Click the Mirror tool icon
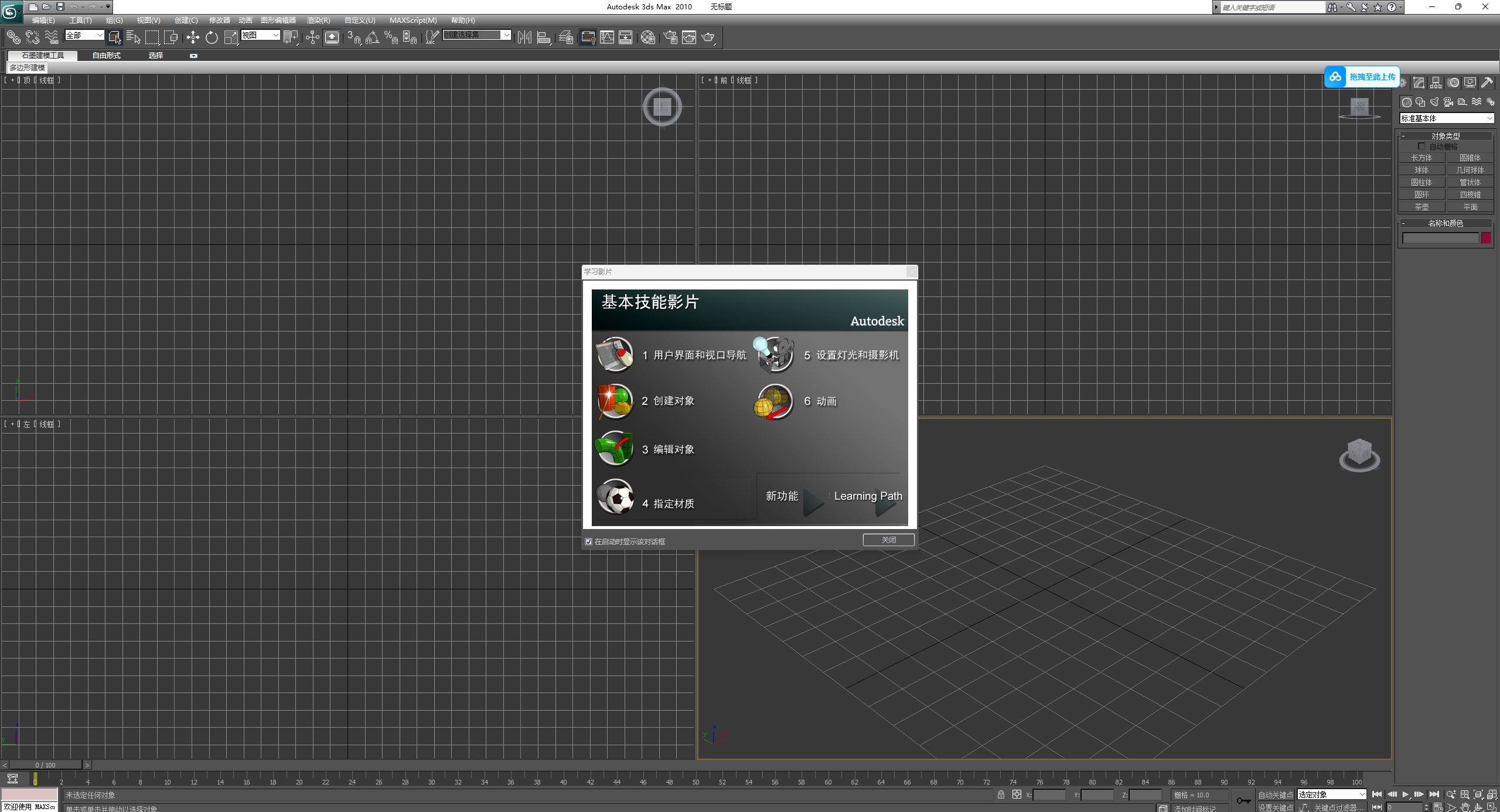1500x812 pixels. tap(524, 37)
